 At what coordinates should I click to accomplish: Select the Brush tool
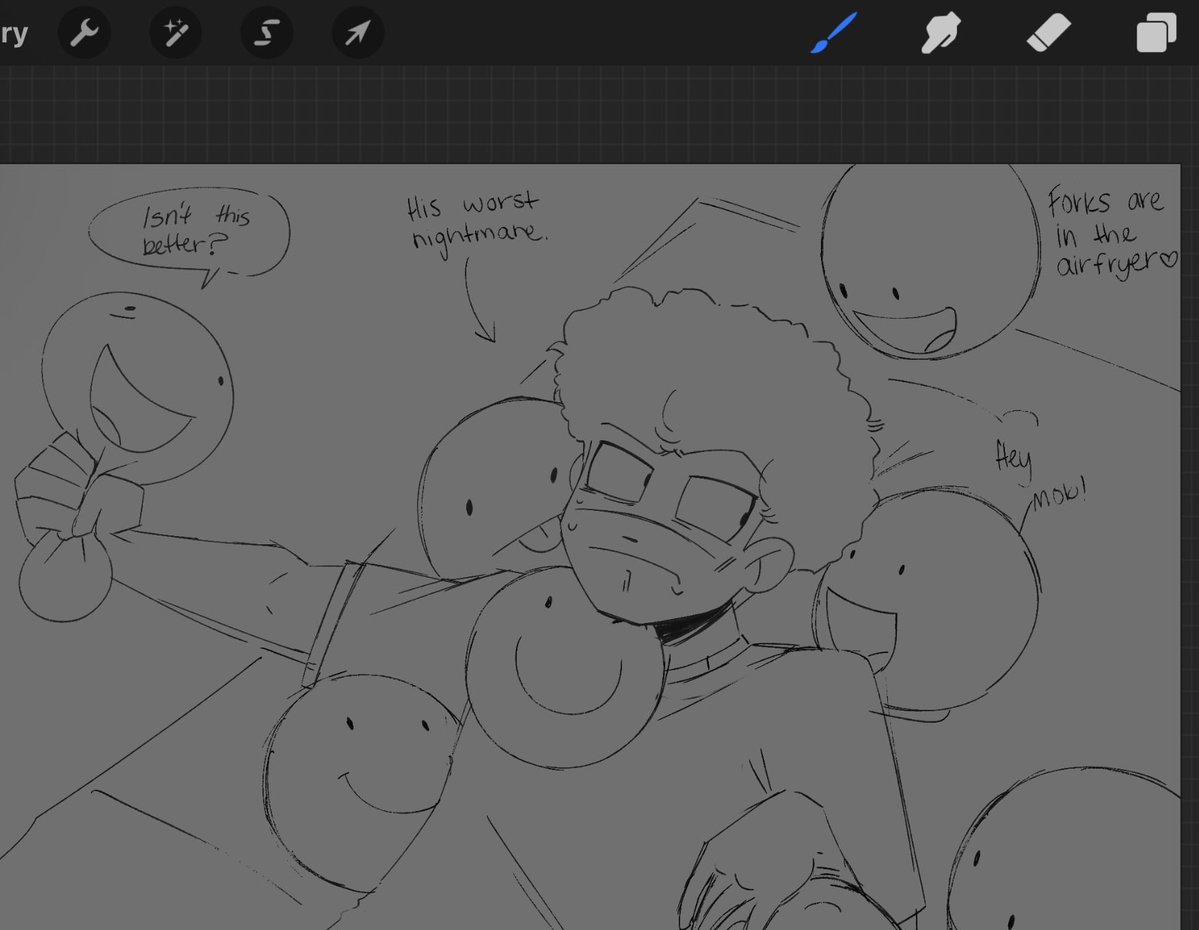[834, 33]
